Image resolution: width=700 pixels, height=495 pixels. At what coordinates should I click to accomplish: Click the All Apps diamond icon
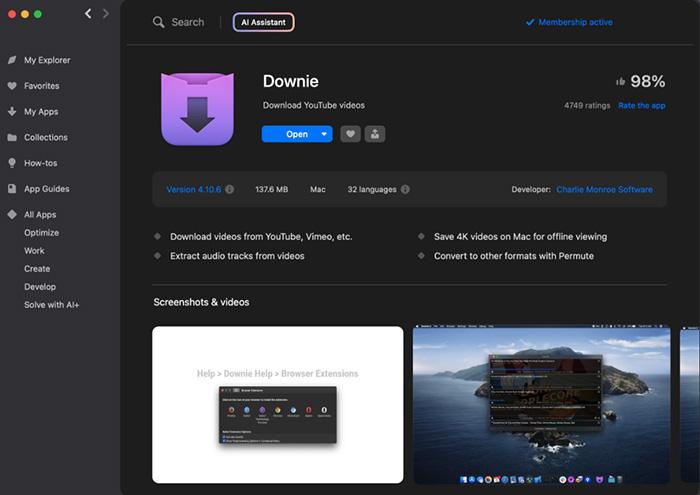click(x=12, y=215)
